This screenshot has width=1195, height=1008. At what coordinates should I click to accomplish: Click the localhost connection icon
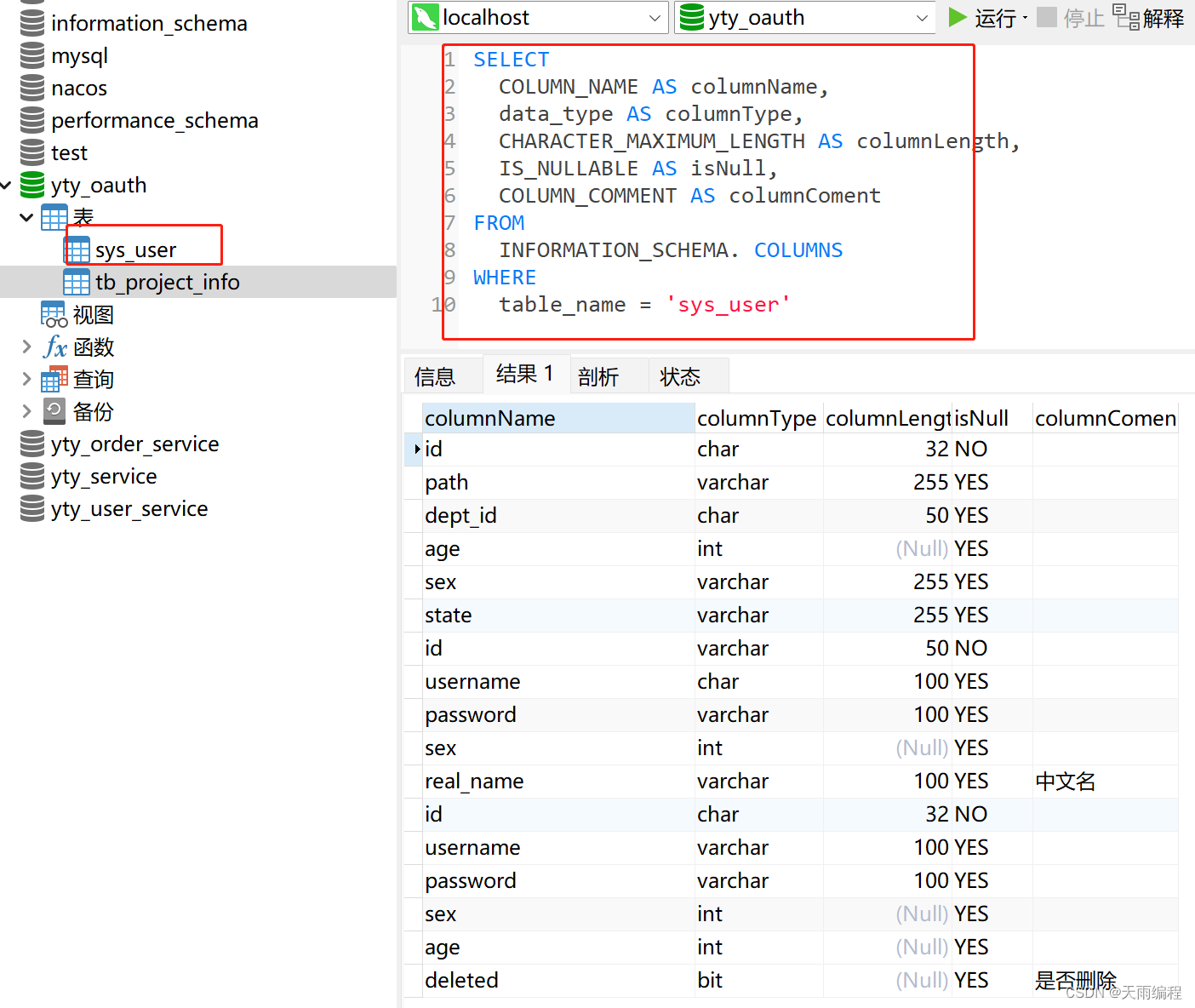point(425,17)
